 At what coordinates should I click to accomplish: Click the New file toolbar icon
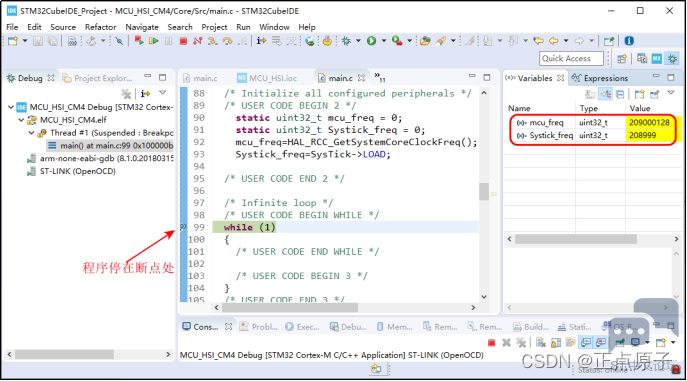[x=13, y=41]
